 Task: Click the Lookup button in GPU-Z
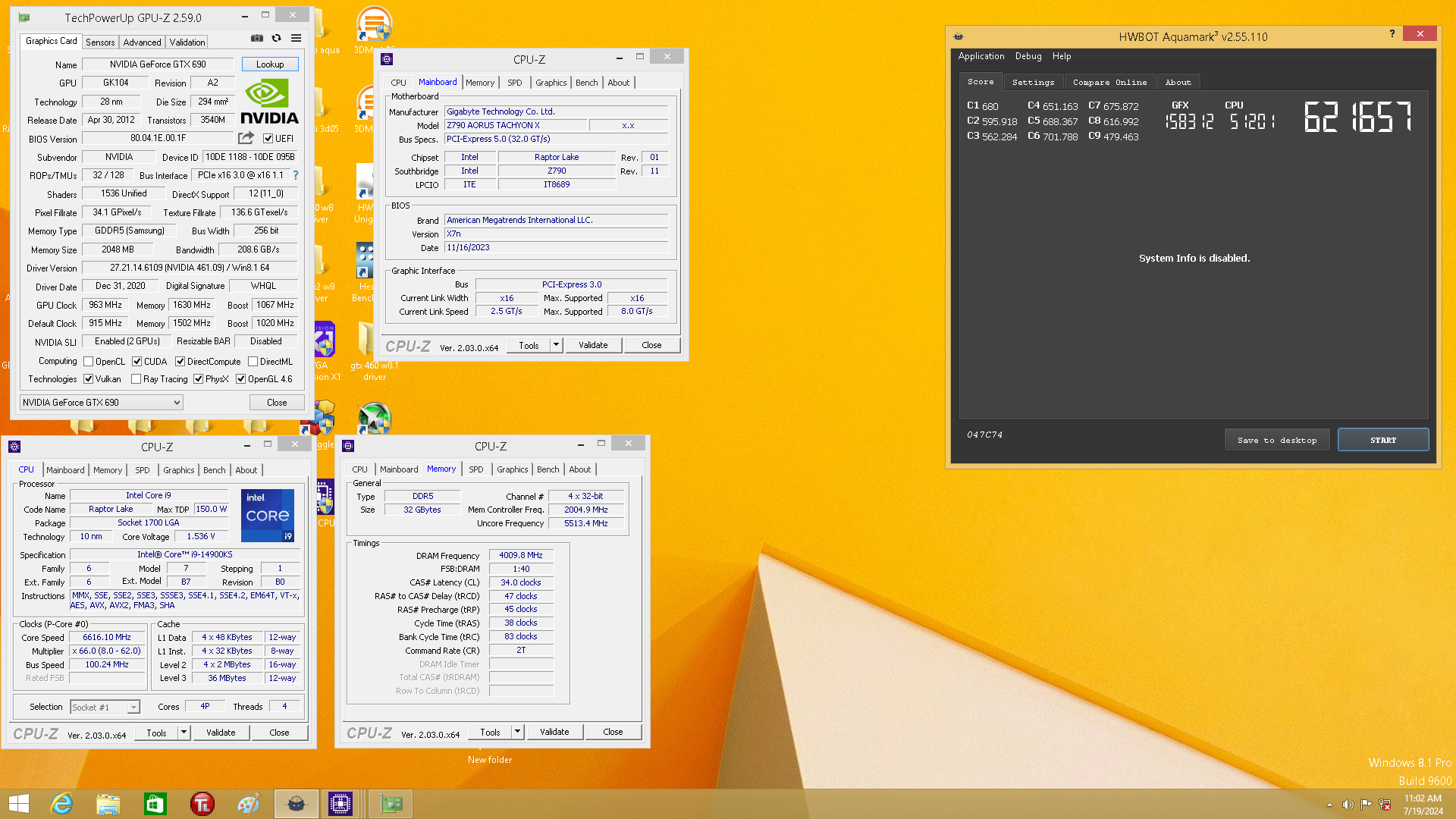(270, 64)
